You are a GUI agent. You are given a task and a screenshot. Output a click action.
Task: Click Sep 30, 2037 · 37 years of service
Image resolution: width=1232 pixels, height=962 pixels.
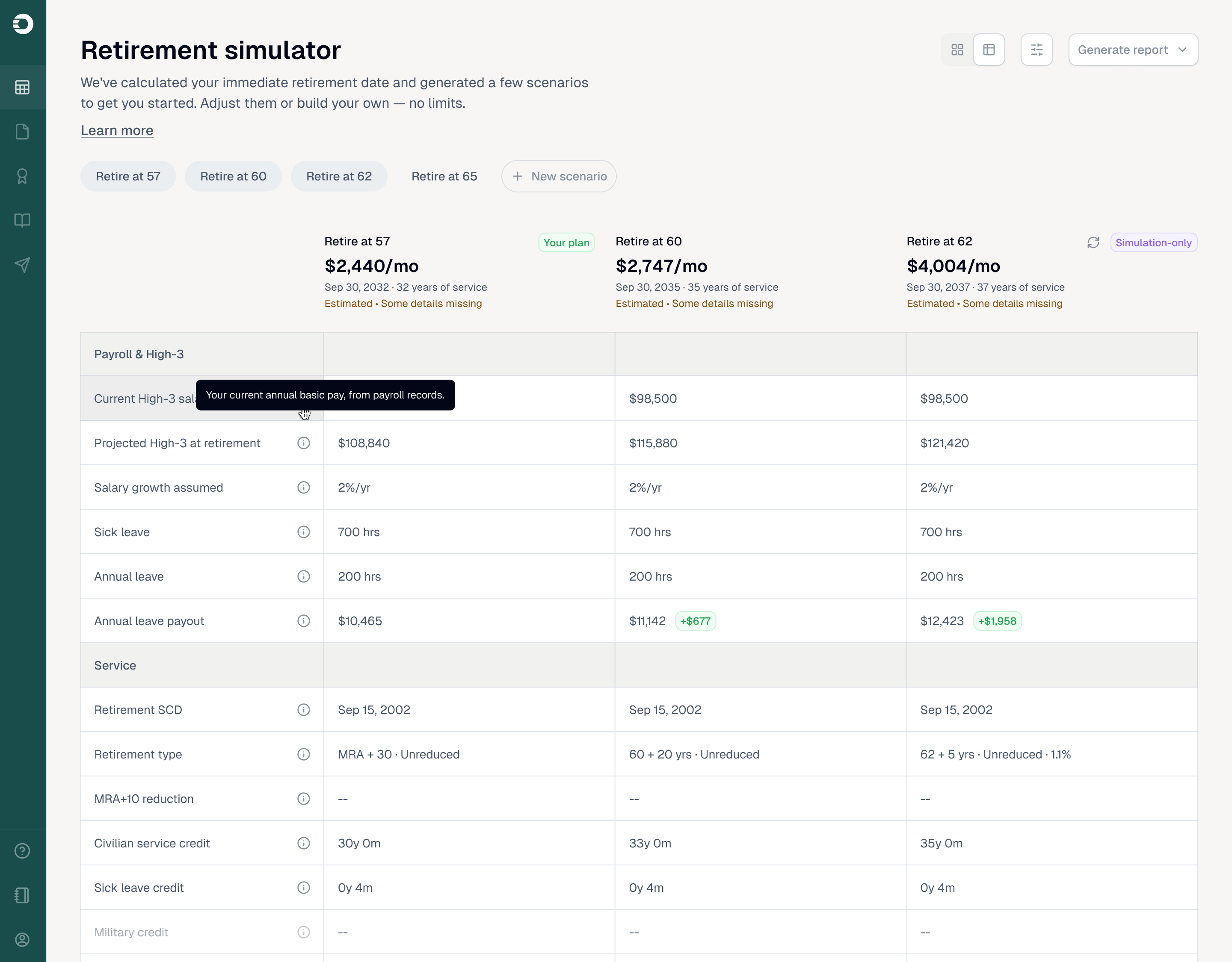point(986,287)
